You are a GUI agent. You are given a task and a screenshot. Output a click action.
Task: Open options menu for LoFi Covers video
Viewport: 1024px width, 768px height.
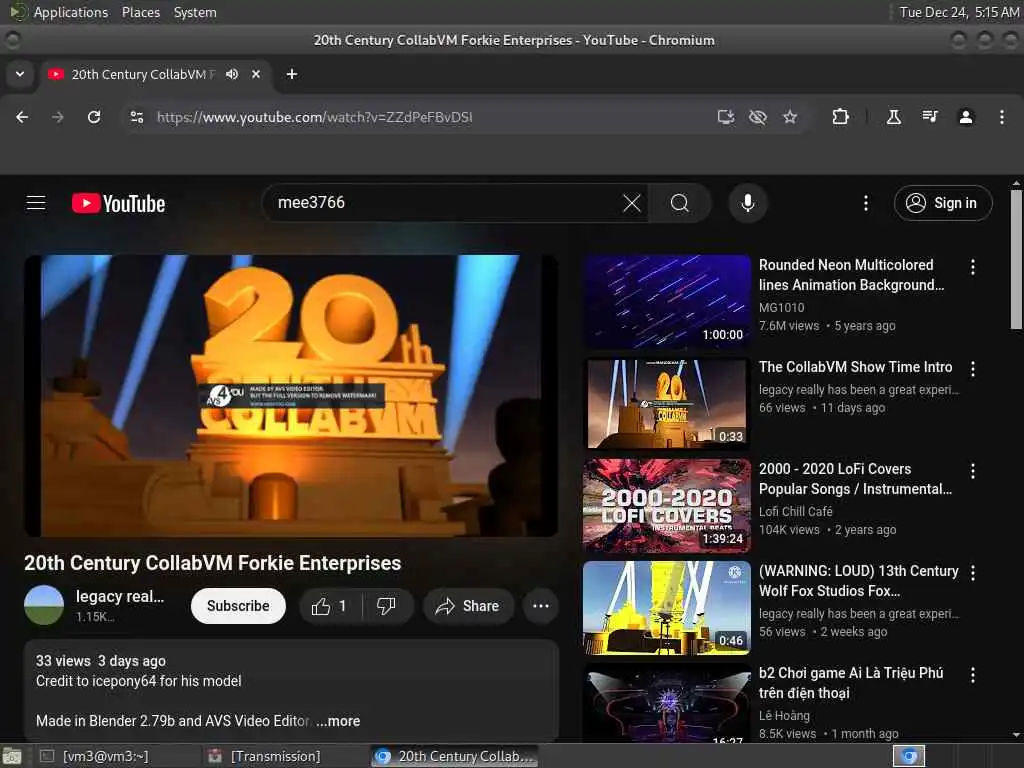click(x=972, y=471)
